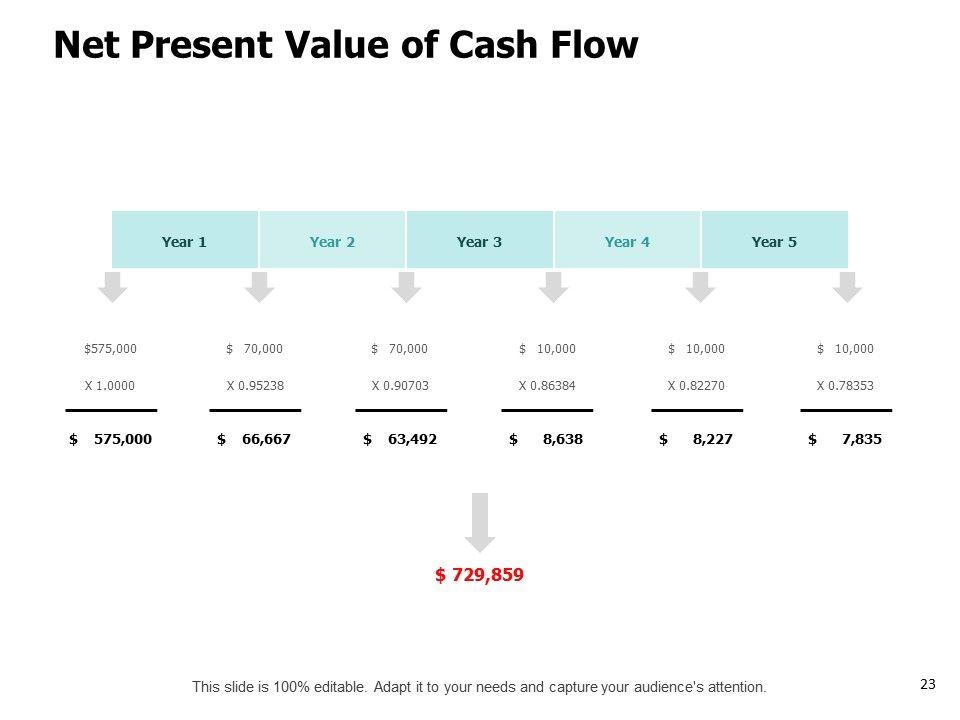This screenshot has height=720, width=960.
Task: Click the red total $729,859
Action: tap(480, 575)
